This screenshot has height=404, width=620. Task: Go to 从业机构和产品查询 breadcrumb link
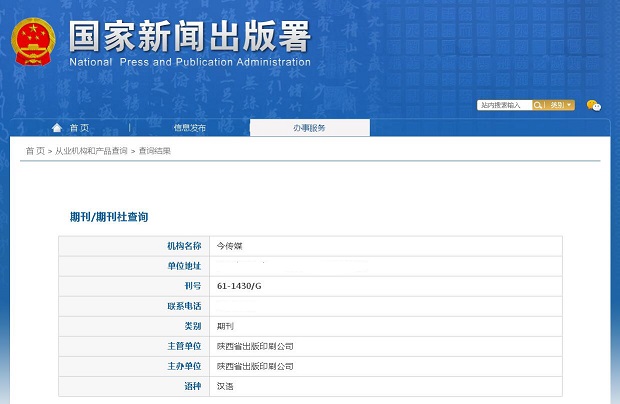[x=91, y=151]
